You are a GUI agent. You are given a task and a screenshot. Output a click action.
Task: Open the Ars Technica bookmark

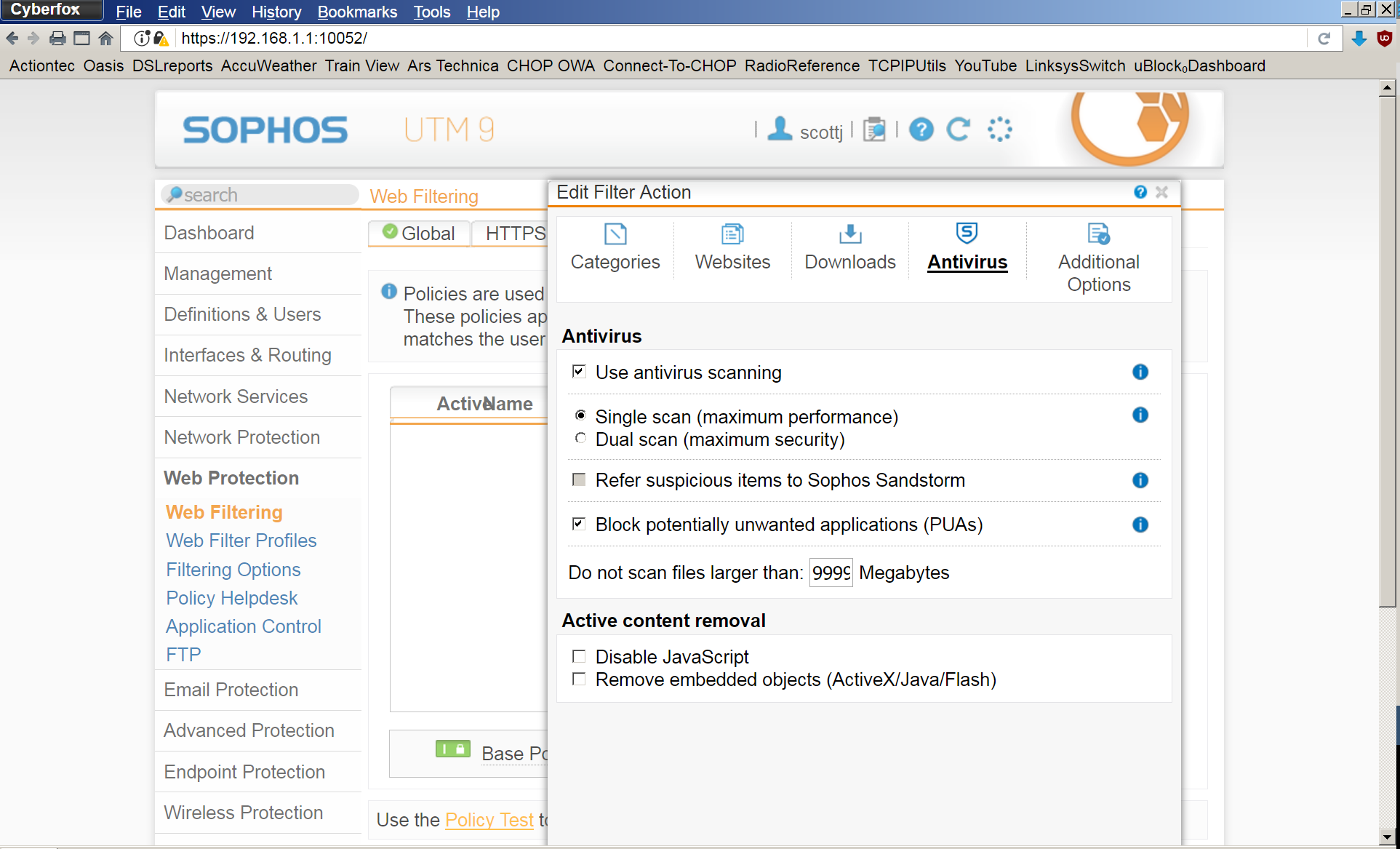[x=452, y=65]
